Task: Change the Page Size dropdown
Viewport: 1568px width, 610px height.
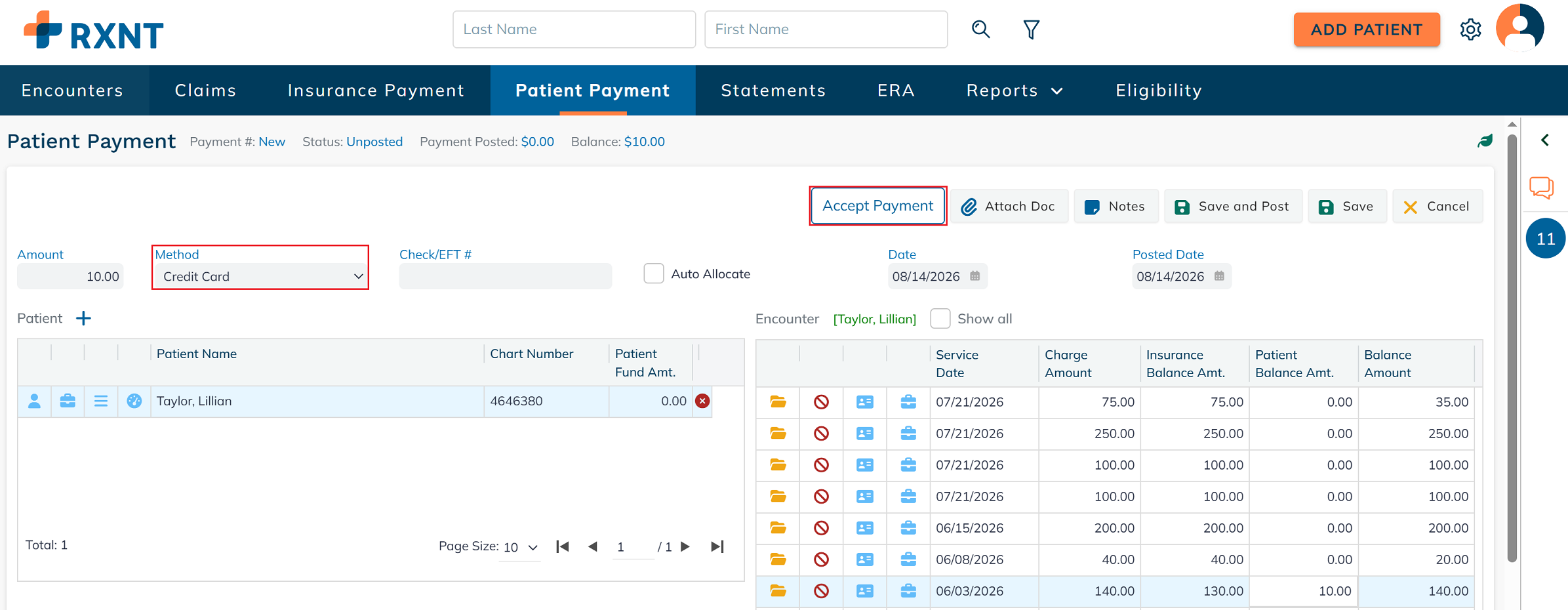Action: pos(520,547)
